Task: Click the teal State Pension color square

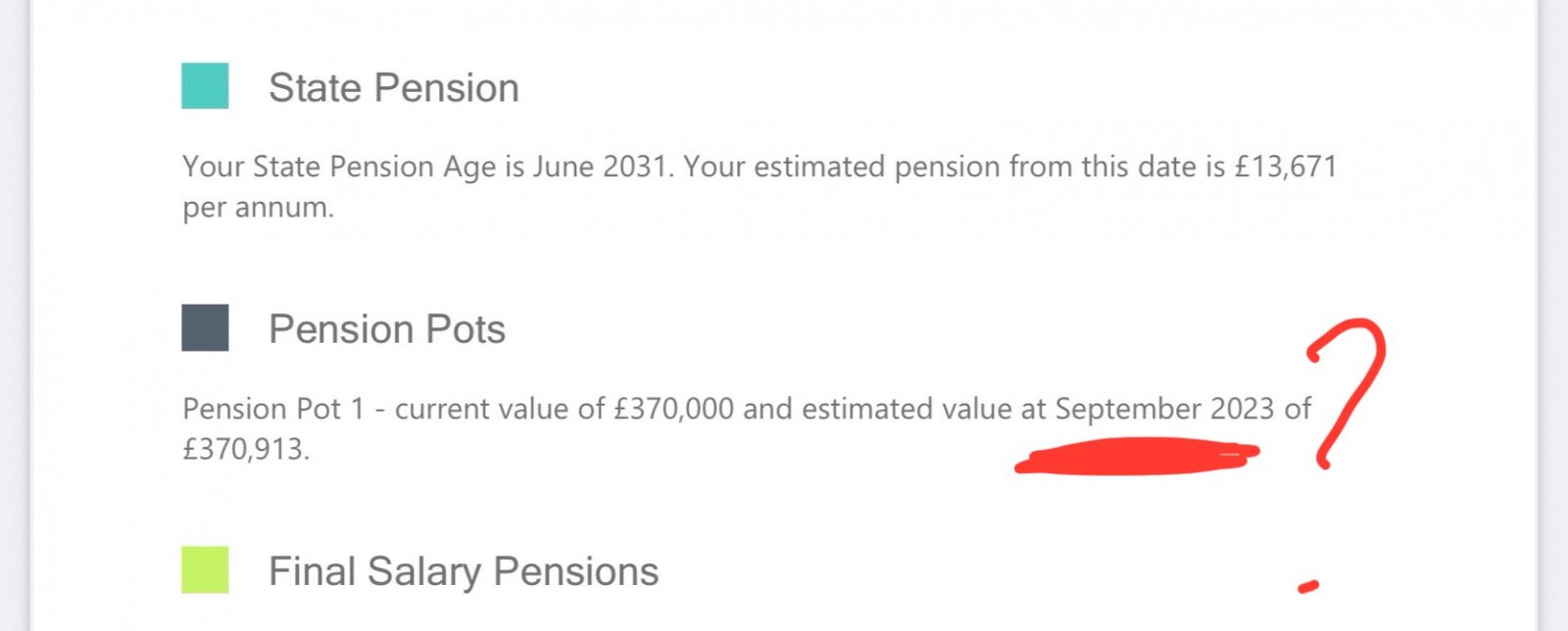Action: click(205, 85)
